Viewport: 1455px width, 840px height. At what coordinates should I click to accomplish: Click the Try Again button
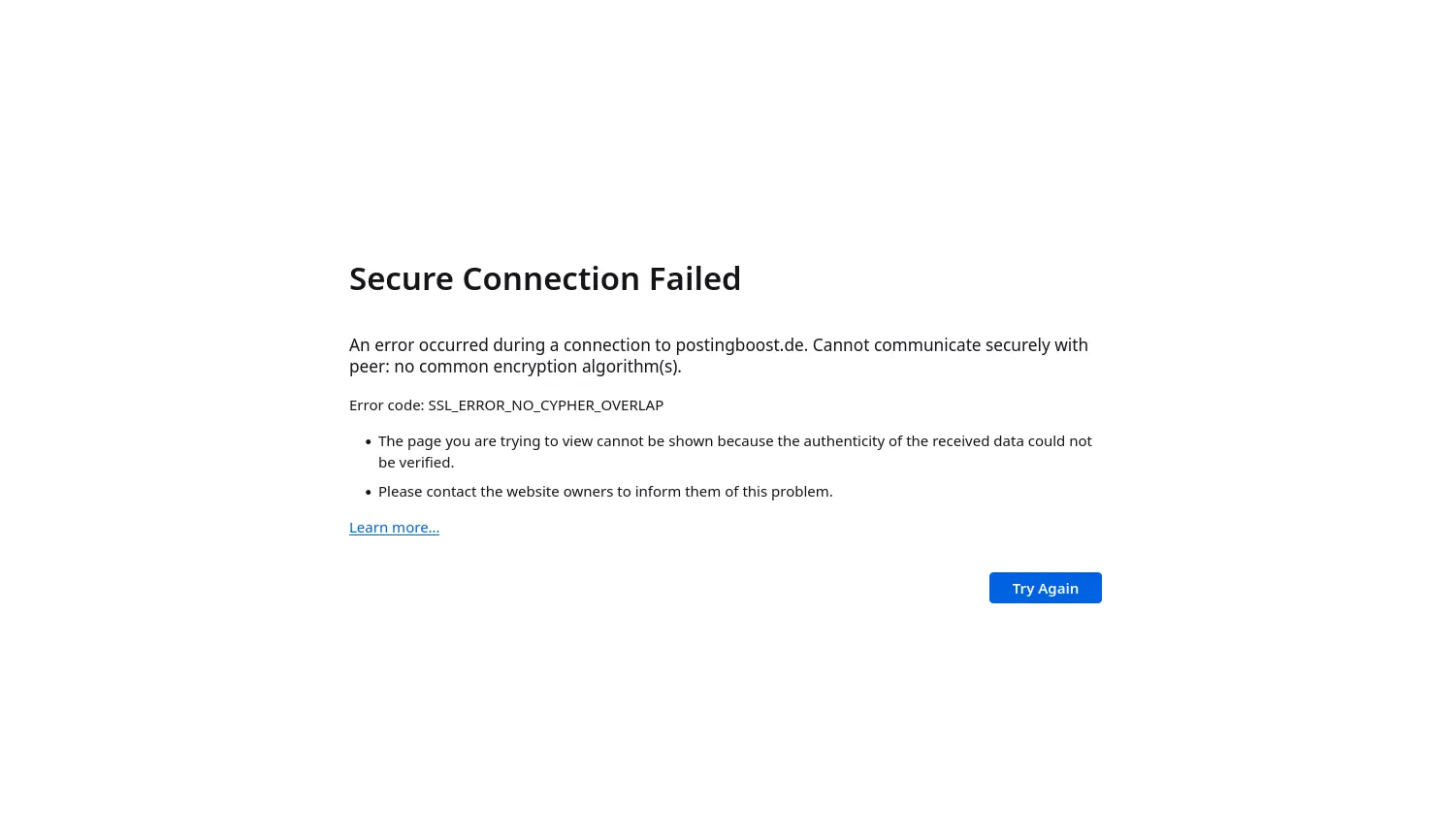1045,588
